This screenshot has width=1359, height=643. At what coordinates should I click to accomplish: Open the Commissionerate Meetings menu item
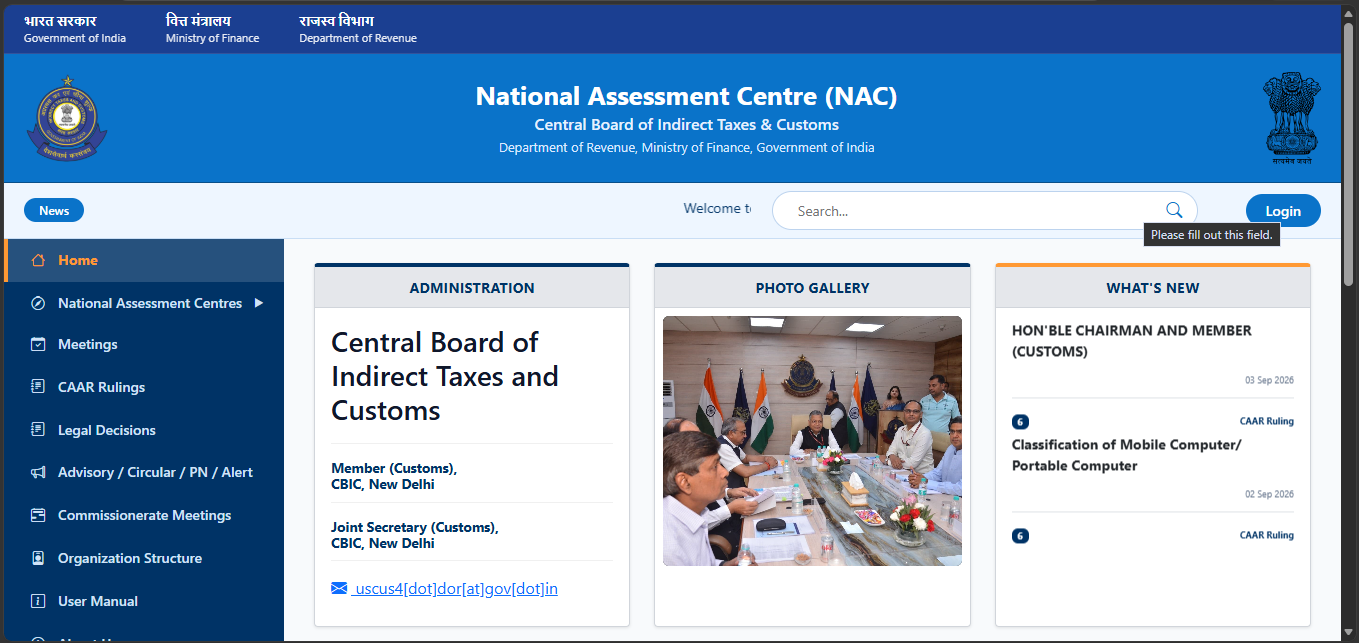pos(144,515)
